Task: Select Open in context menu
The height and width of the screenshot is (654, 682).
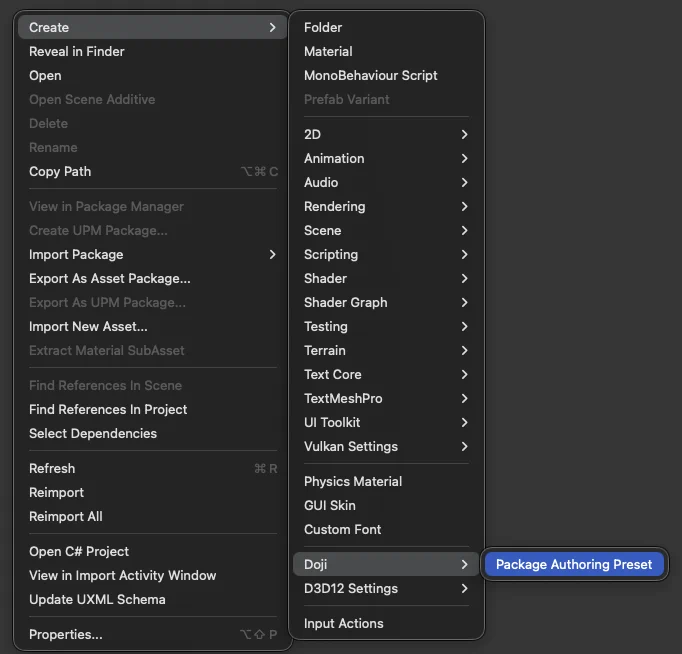Action: coord(152,75)
